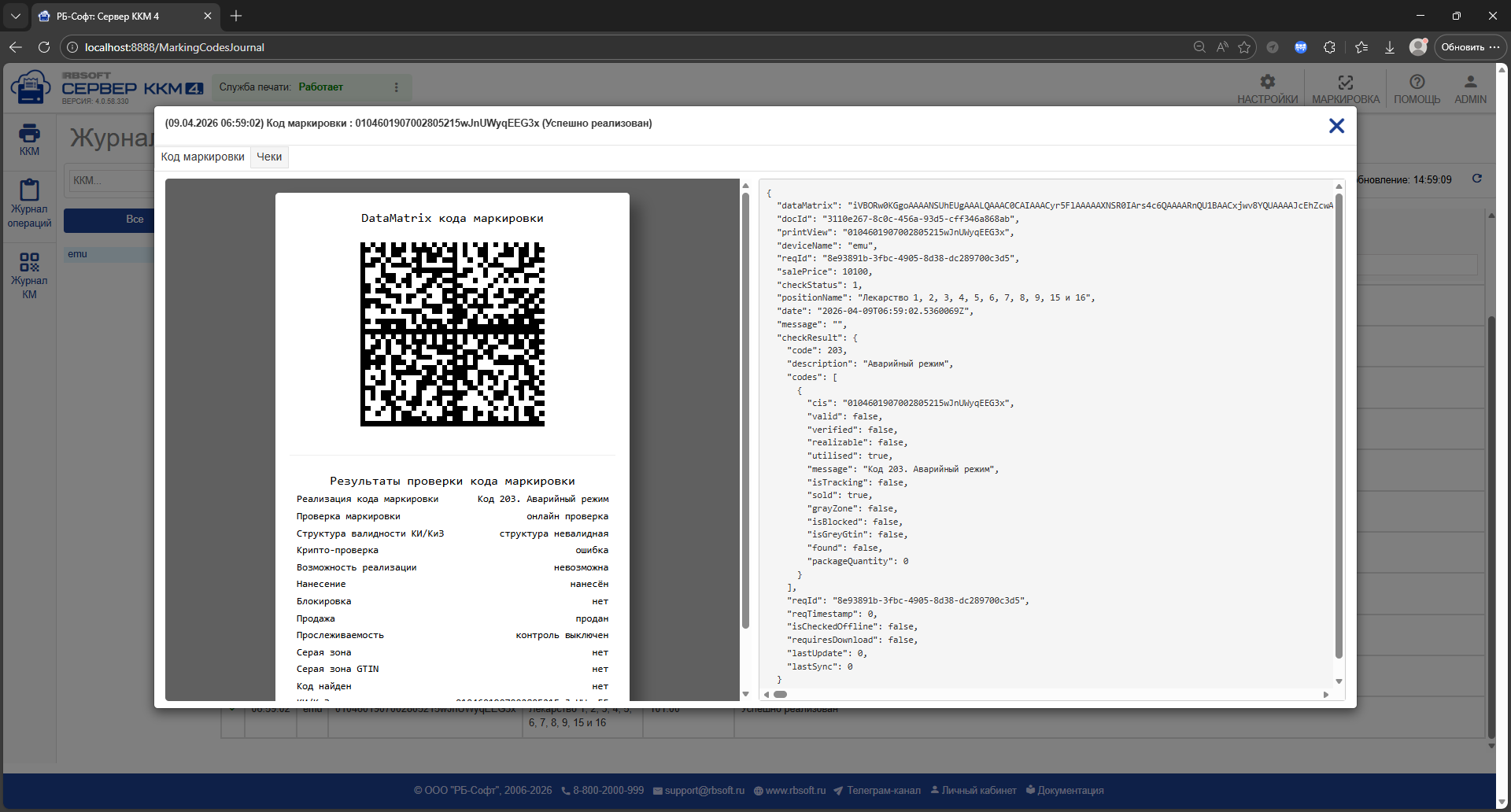Open browser extensions puzzle icon
Image resolution: width=1511 pixels, height=812 pixels.
click(x=1329, y=47)
